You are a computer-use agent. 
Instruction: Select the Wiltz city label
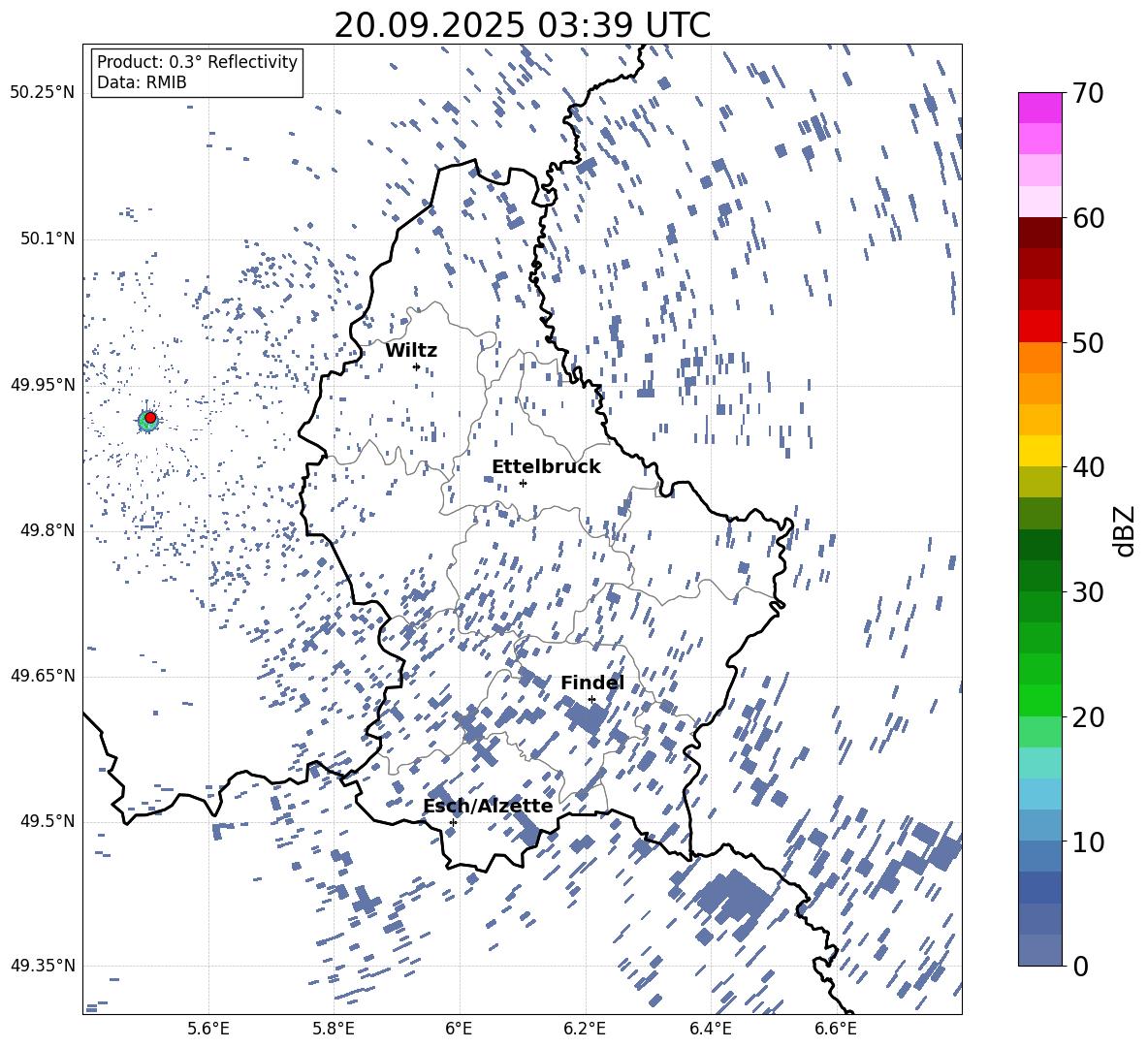point(411,351)
